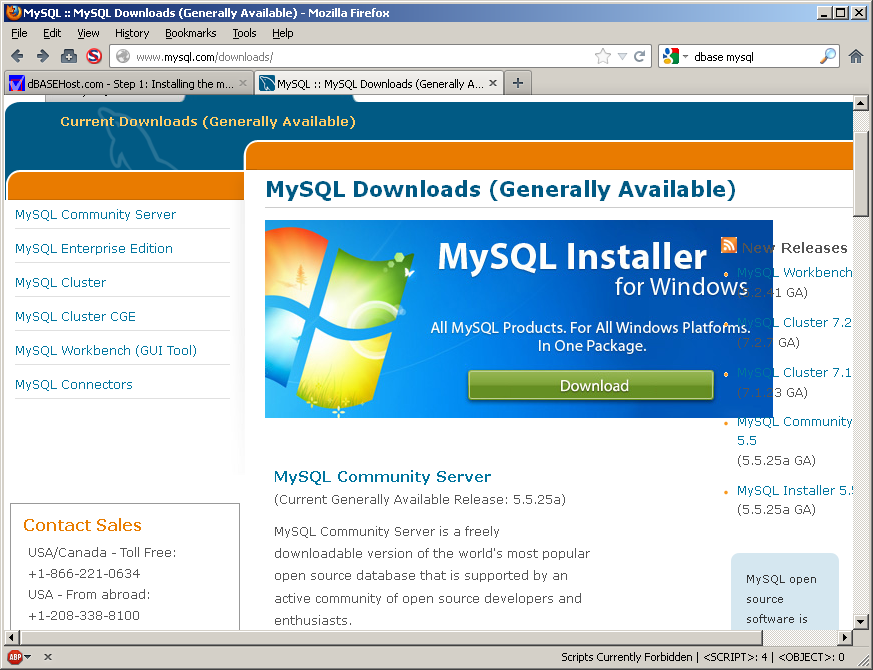873x670 pixels.
Task: Open the View menu
Action: (x=88, y=33)
